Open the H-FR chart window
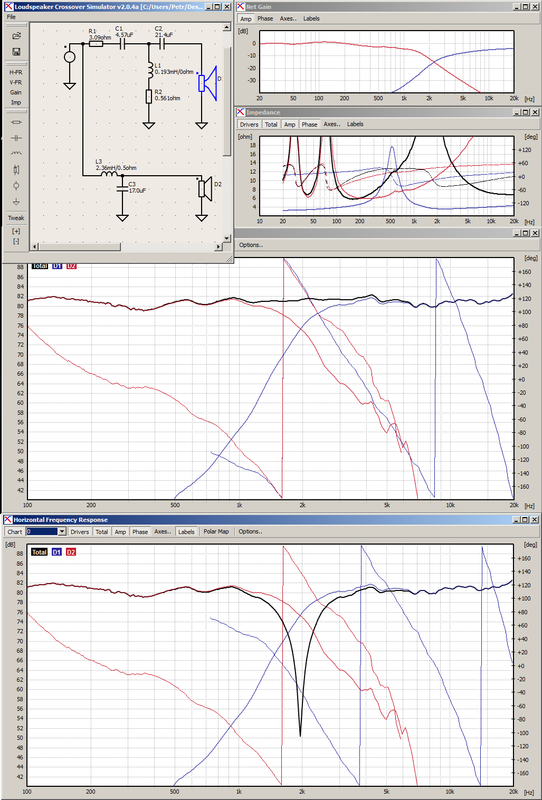Image resolution: width=542 pixels, height=800 pixels. coord(16,72)
